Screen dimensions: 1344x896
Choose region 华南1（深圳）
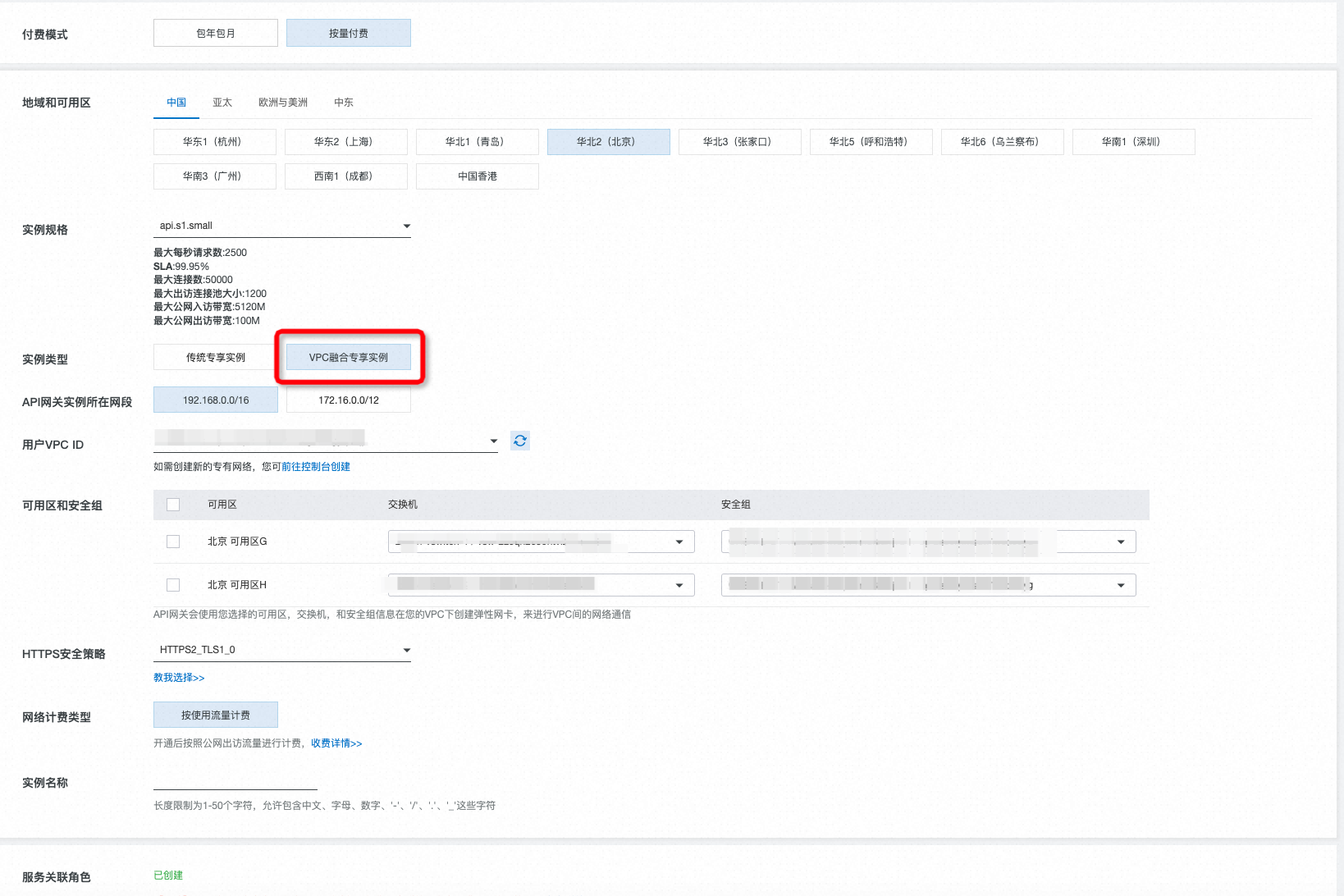1134,142
